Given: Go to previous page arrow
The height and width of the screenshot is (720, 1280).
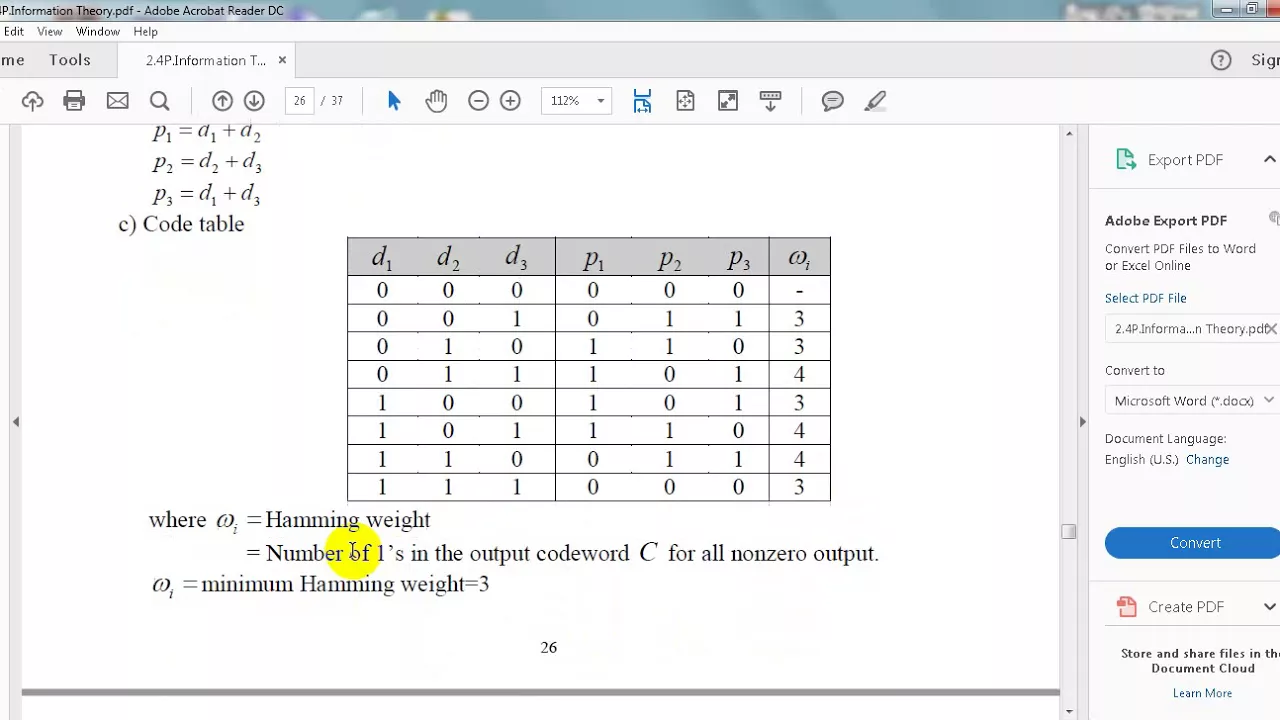Looking at the screenshot, I should point(222,101).
